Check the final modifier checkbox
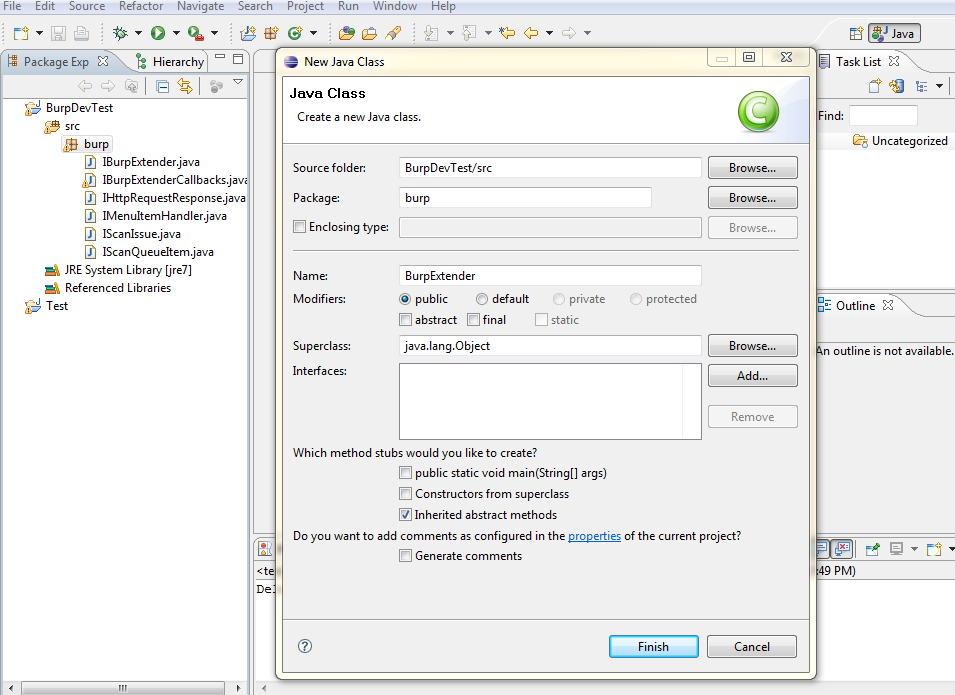955x695 pixels. coord(473,320)
